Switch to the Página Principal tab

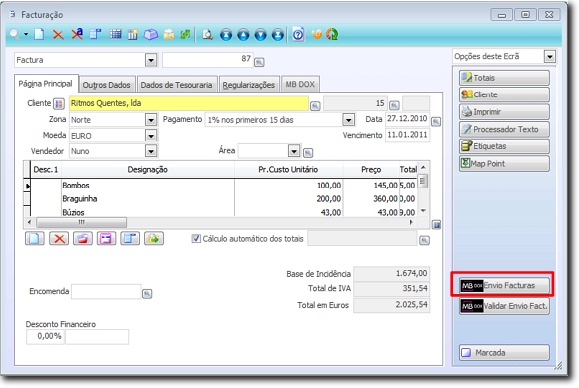tap(46, 84)
